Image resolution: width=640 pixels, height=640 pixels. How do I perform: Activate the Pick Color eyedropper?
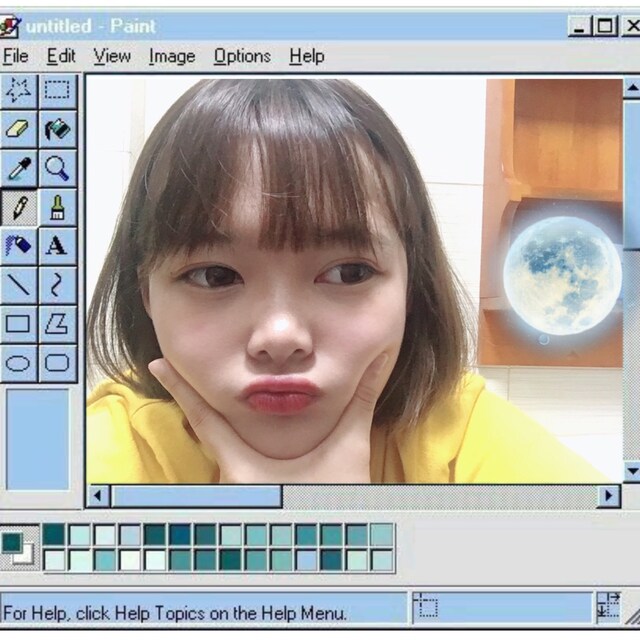coord(19,168)
